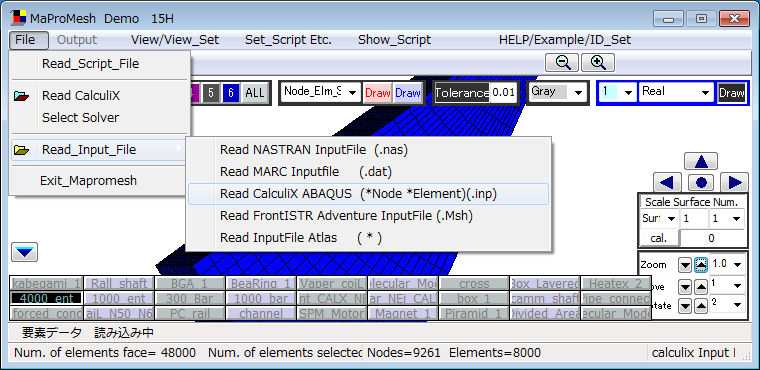Click the BGA_1 example button

point(190,284)
